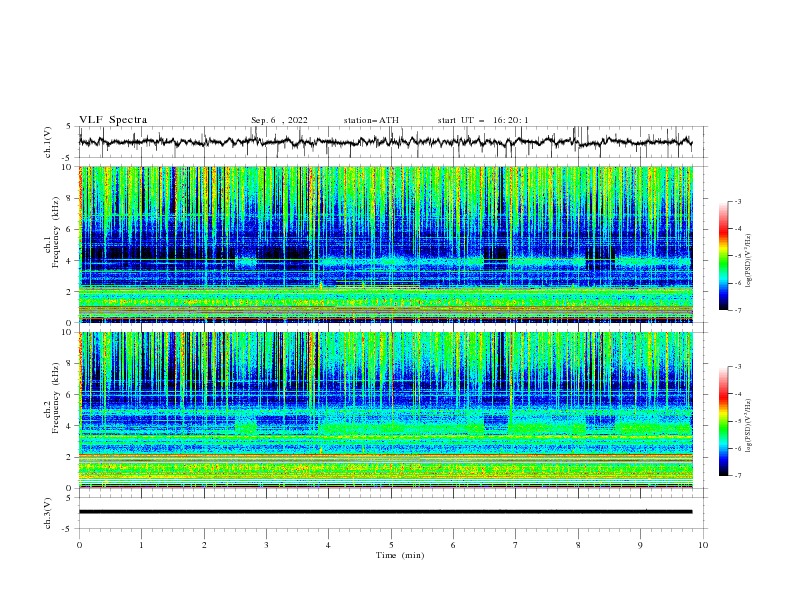Click the '-3' tick on upper colorbar
The width and height of the screenshot is (792, 612).
737,201
